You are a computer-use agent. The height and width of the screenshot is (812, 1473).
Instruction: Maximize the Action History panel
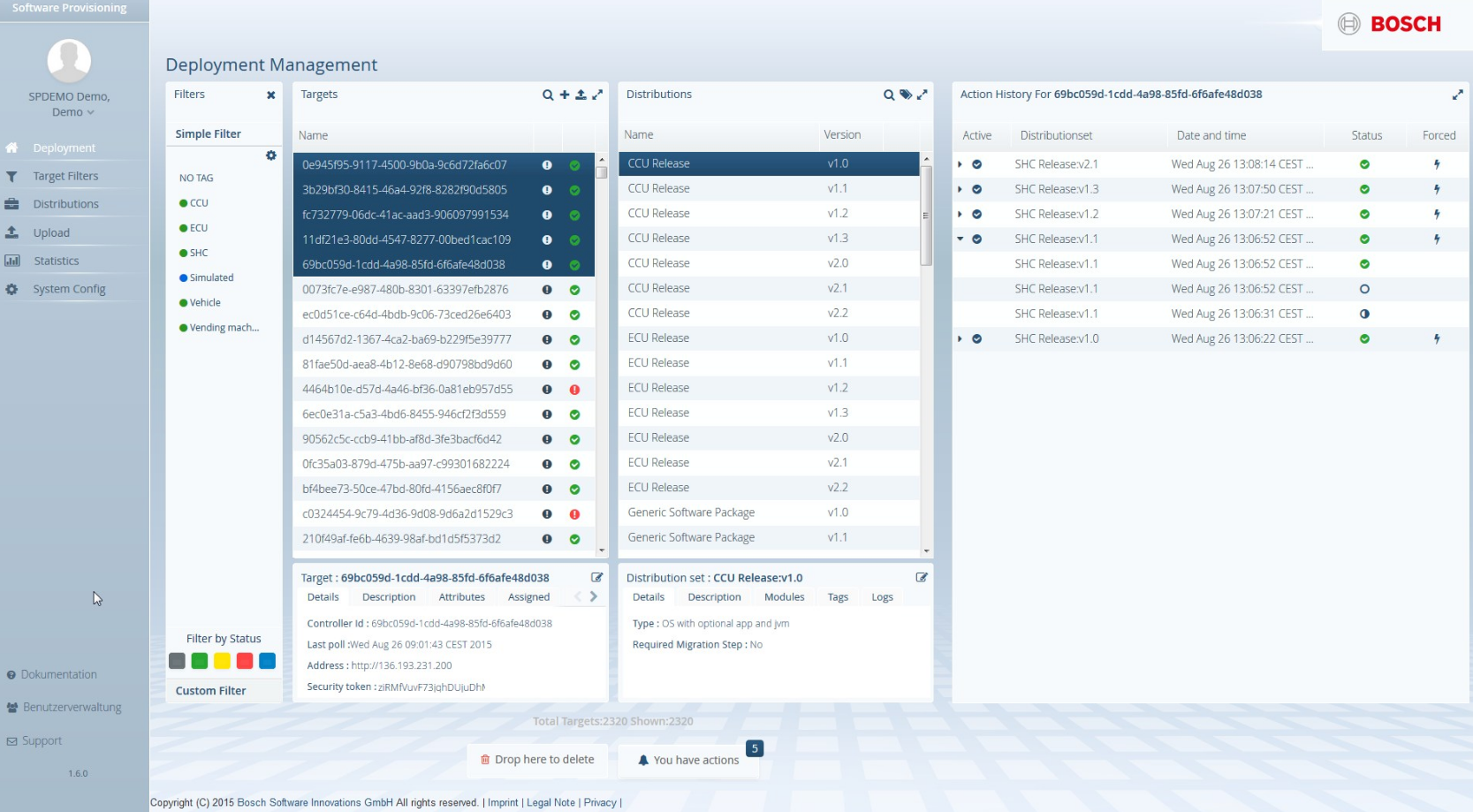(x=1457, y=95)
